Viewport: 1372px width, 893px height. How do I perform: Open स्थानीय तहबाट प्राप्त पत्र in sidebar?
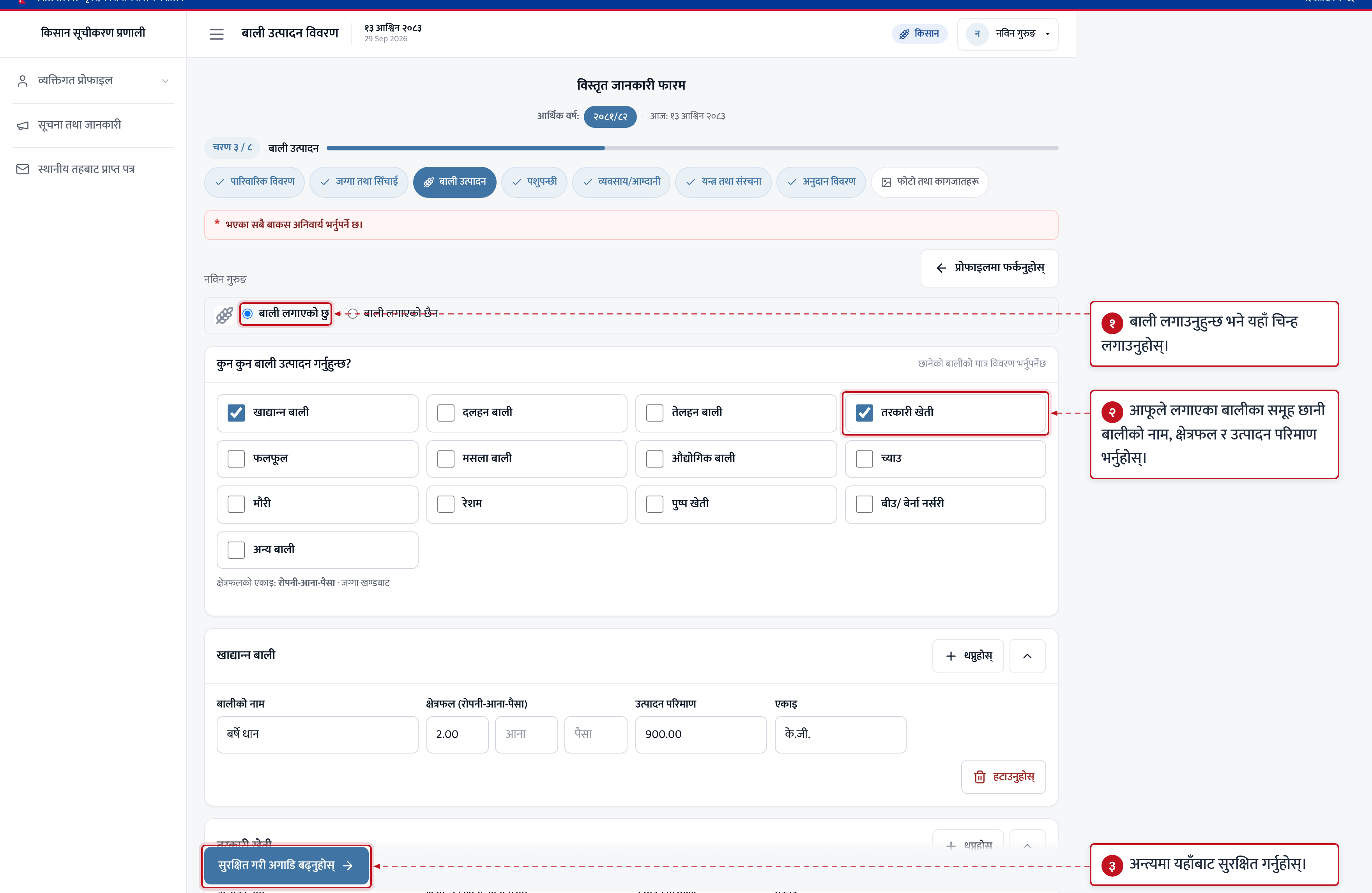(x=94, y=169)
